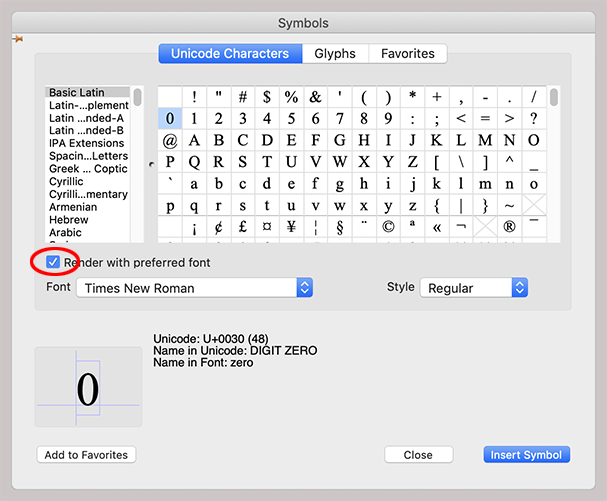Select the copyright symbol in the grid
This screenshot has height=501, width=607.
pyautogui.click(x=388, y=227)
